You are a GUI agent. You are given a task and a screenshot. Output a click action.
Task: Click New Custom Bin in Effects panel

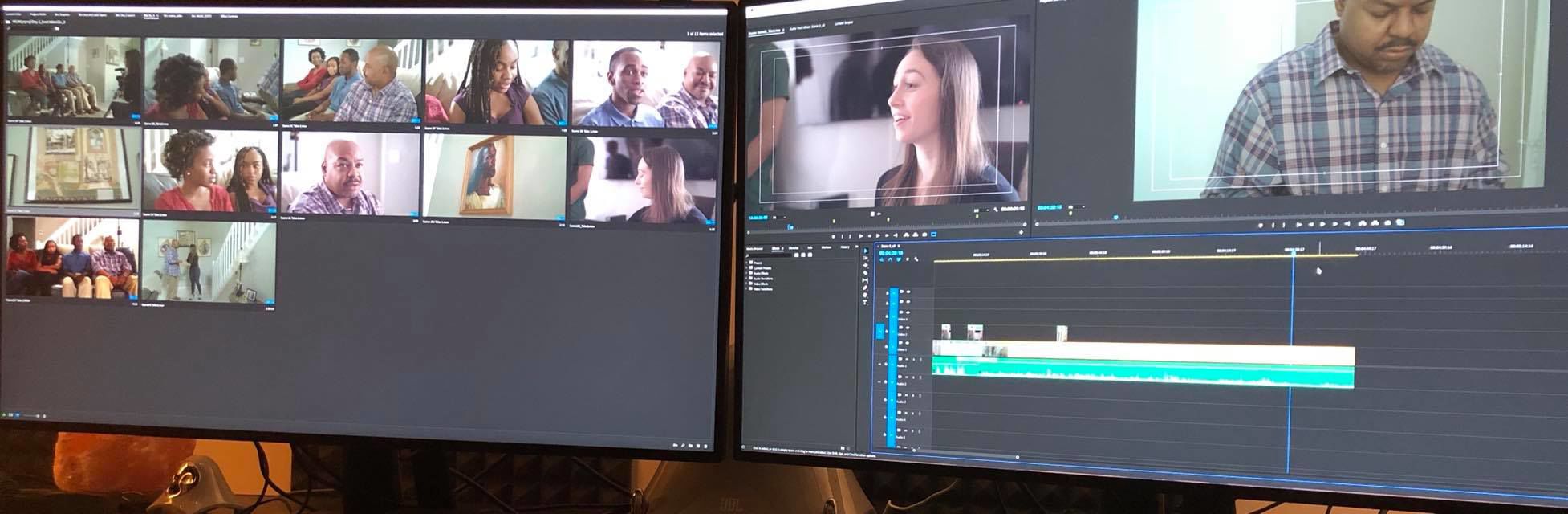tap(843, 447)
